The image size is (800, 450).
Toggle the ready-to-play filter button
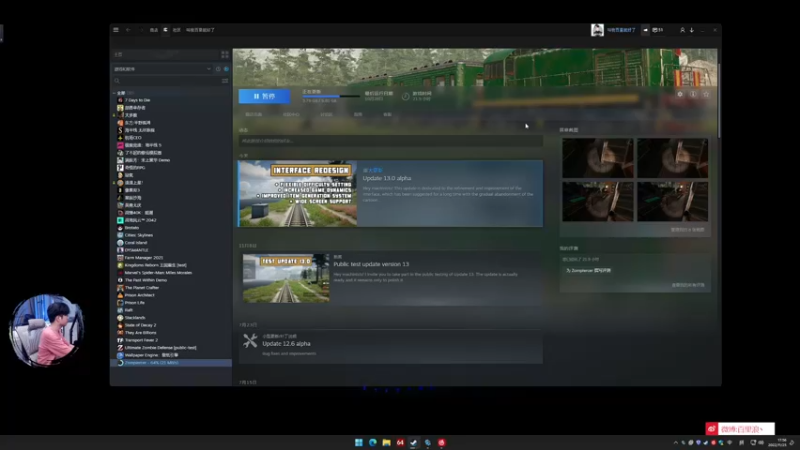click(x=226, y=69)
